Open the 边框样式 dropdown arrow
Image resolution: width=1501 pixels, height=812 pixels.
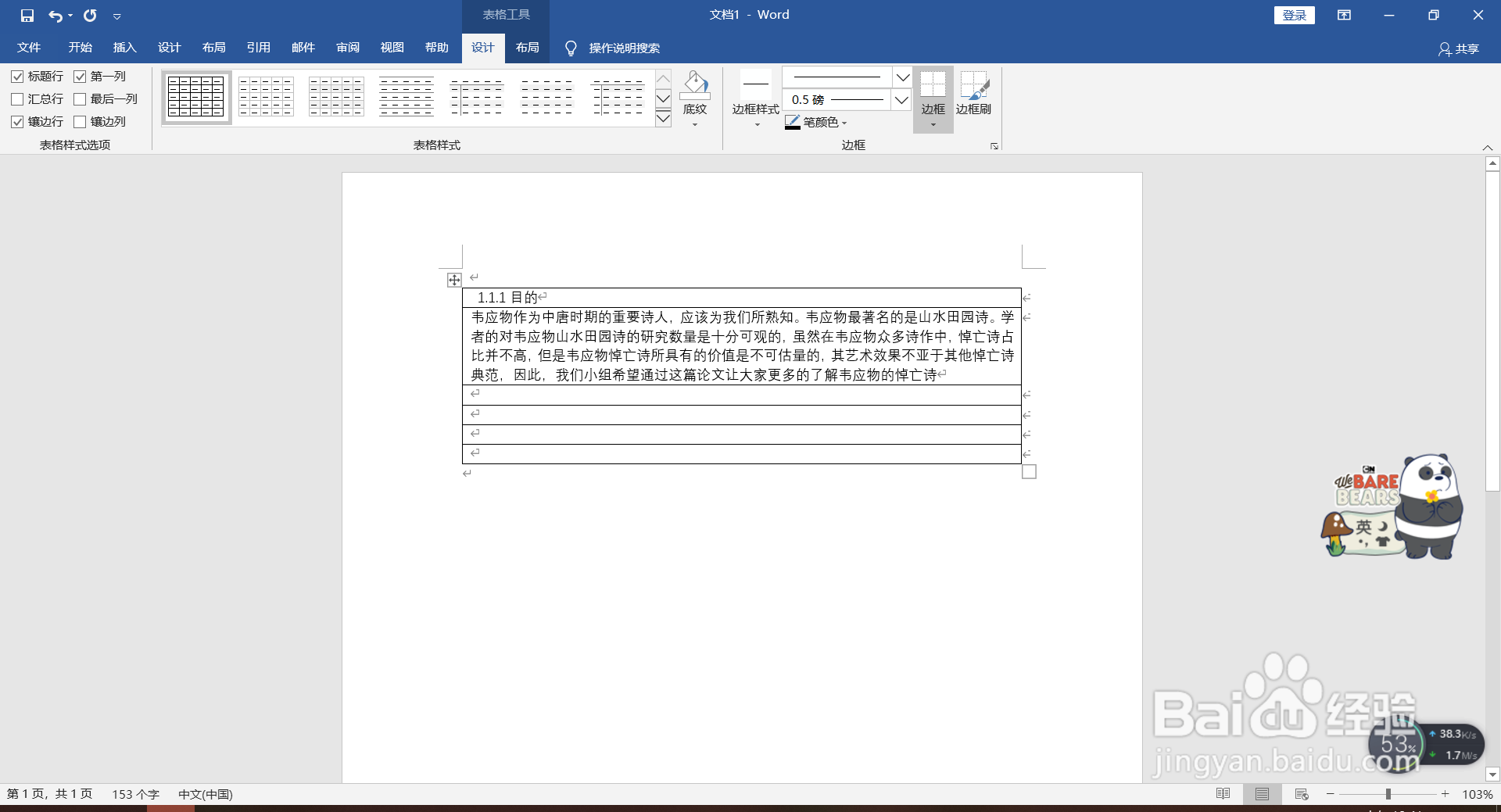coord(756,125)
